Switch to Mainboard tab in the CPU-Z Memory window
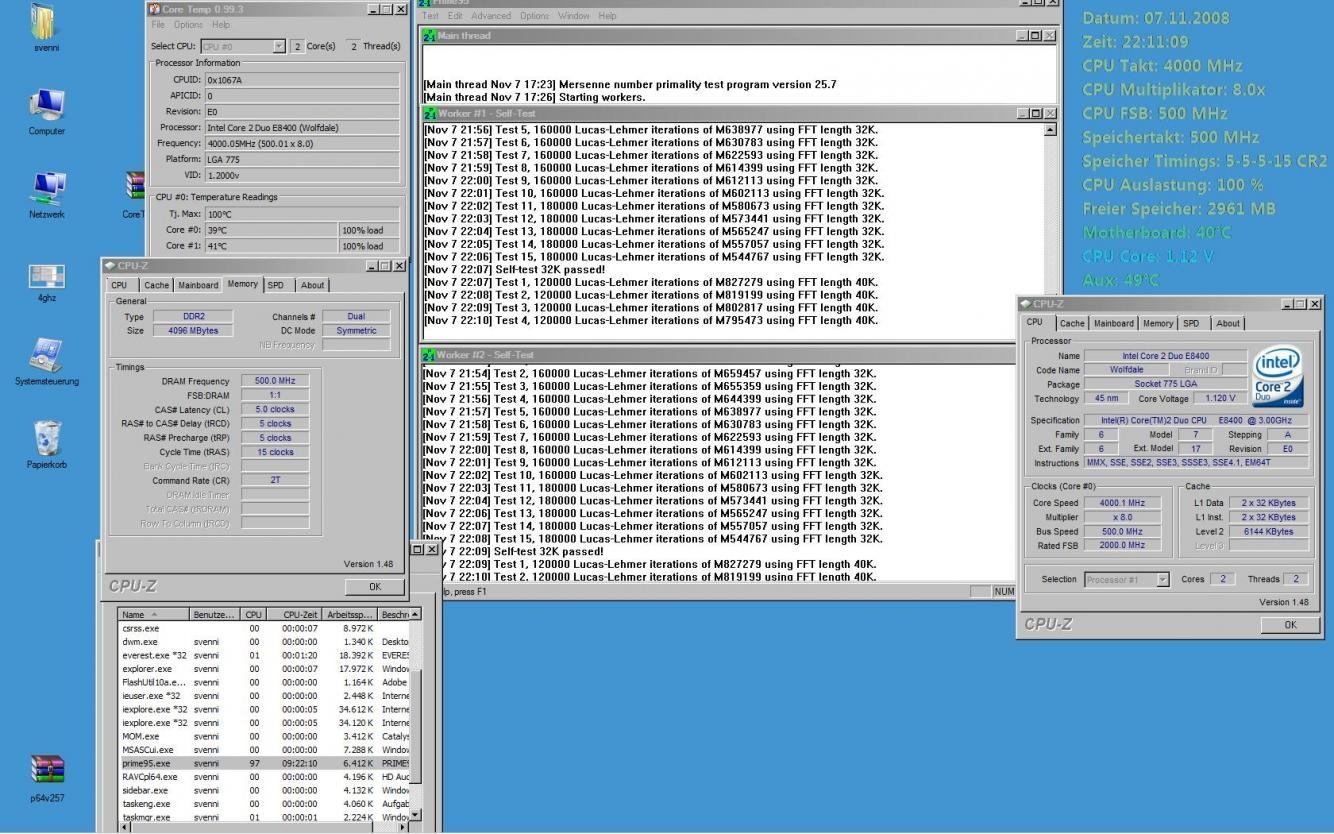Viewport: 1334px width, 834px height. click(x=198, y=285)
